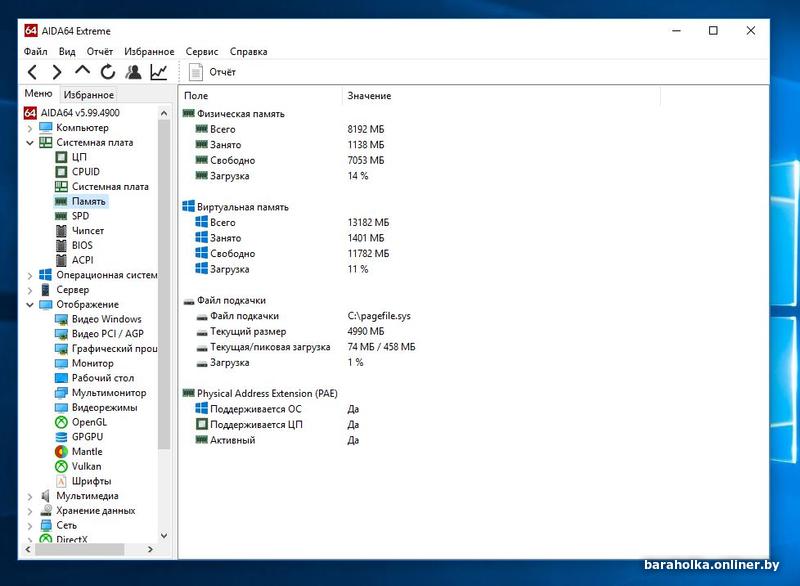The width and height of the screenshot is (800, 586).
Task: Go back with the left arrow button
Action: (33, 72)
